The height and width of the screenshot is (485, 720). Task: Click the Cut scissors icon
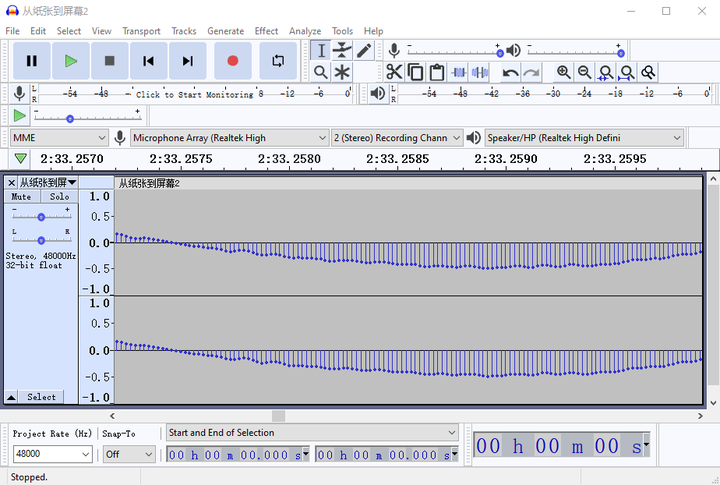click(394, 72)
